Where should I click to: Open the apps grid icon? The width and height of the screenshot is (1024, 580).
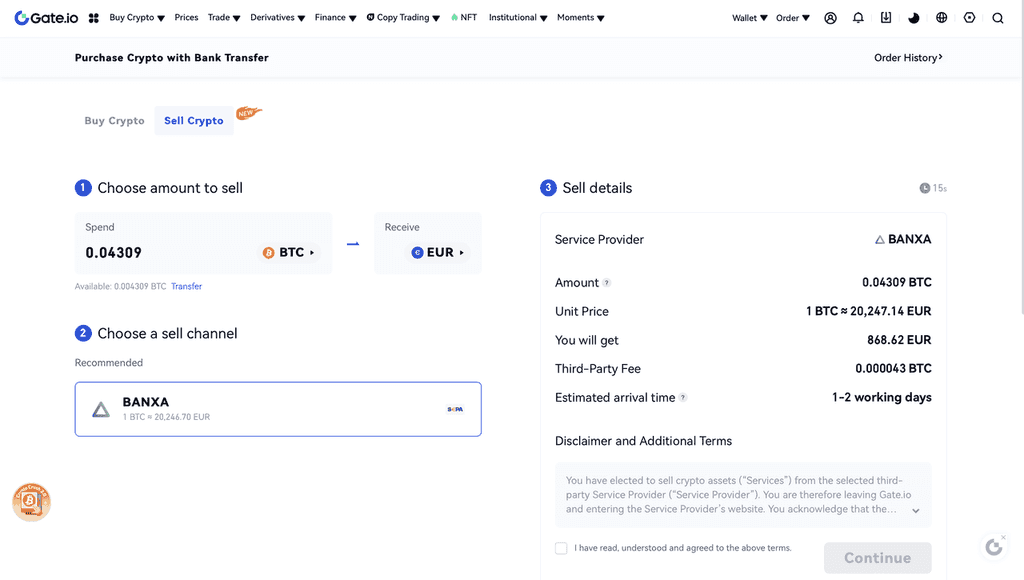(x=94, y=18)
